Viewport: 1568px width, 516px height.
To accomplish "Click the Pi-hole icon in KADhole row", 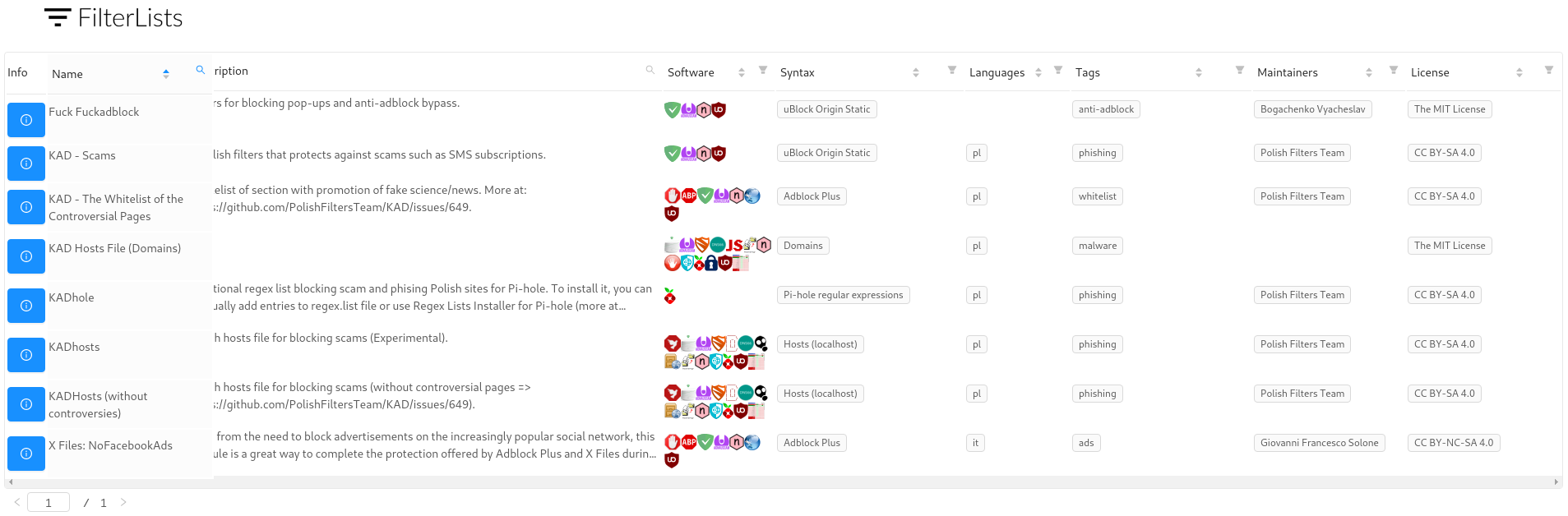I will click(x=670, y=296).
